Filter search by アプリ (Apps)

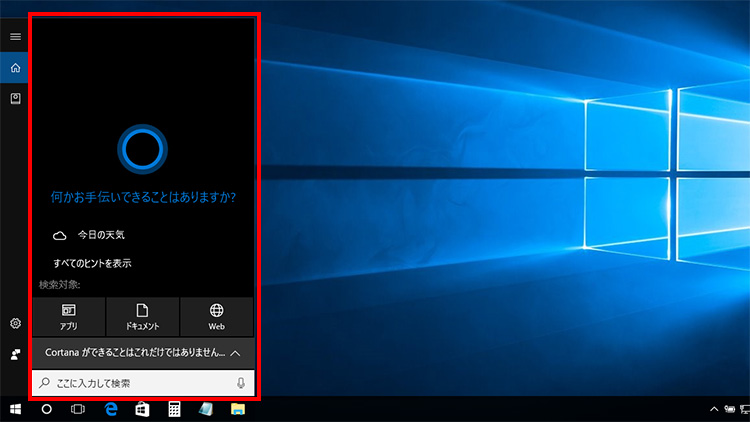(68, 317)
